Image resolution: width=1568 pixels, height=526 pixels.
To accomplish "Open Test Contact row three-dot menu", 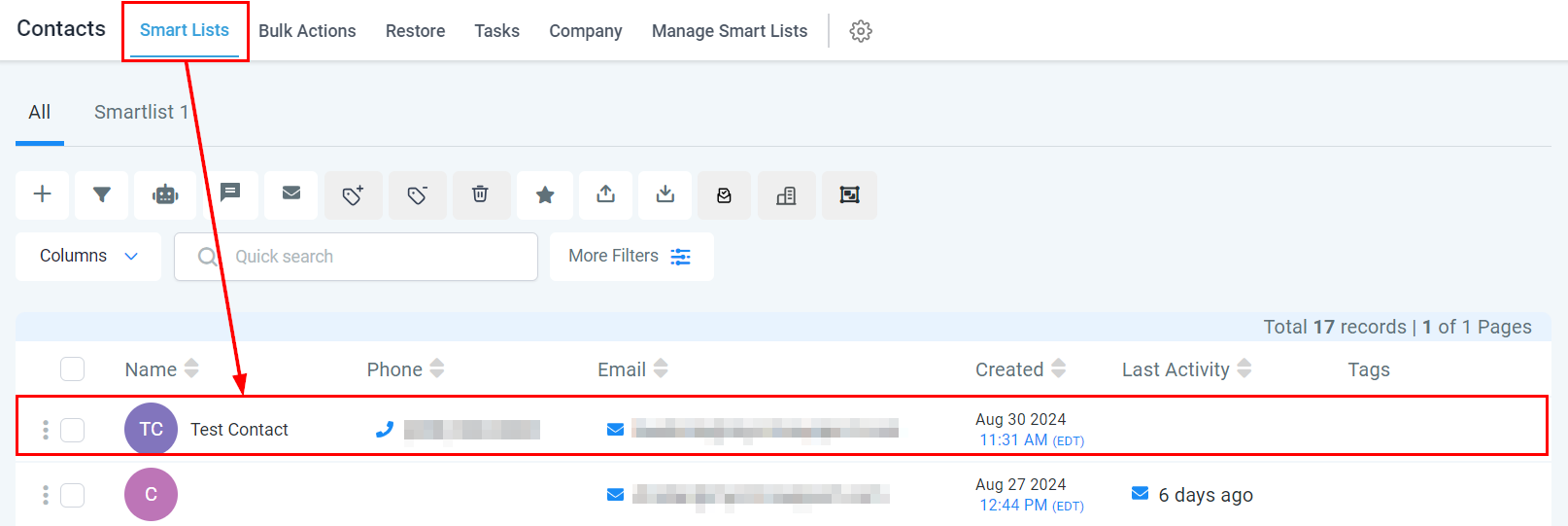I will click(x=46, y=430).
